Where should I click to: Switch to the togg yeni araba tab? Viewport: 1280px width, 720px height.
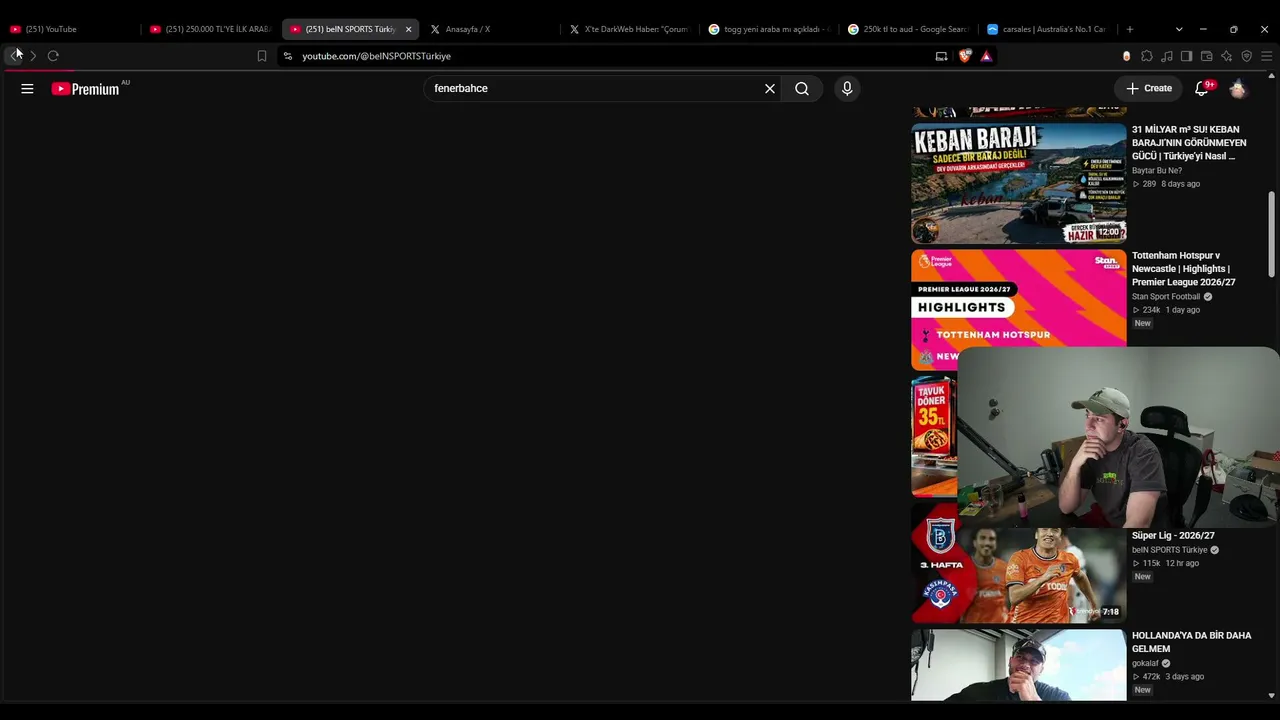click(x=768, y=29)
